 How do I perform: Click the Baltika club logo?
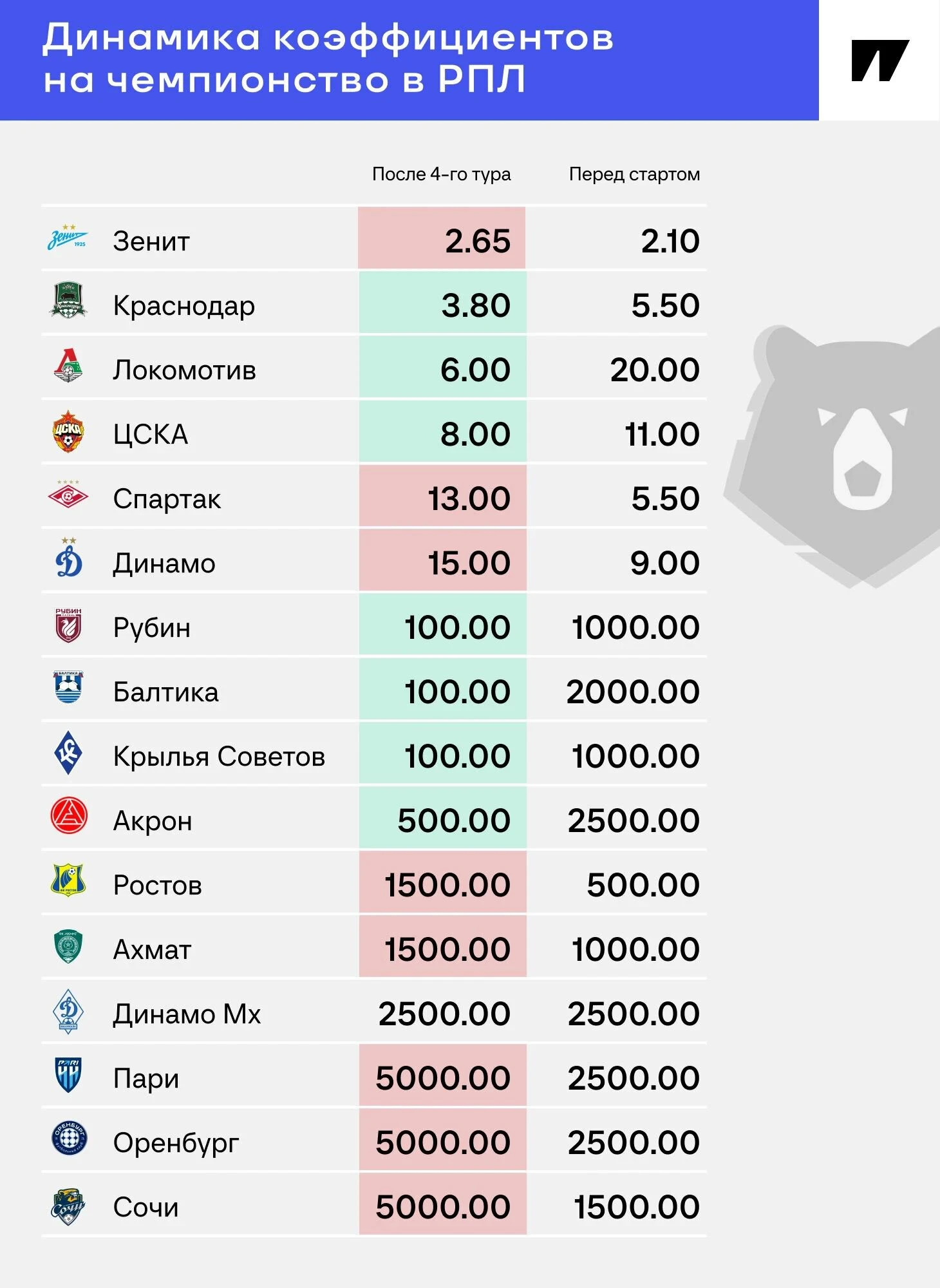[68, 688]
